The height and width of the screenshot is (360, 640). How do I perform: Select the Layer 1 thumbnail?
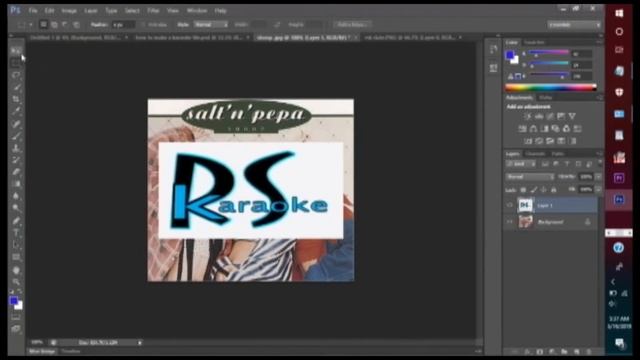tap(525, 205)
